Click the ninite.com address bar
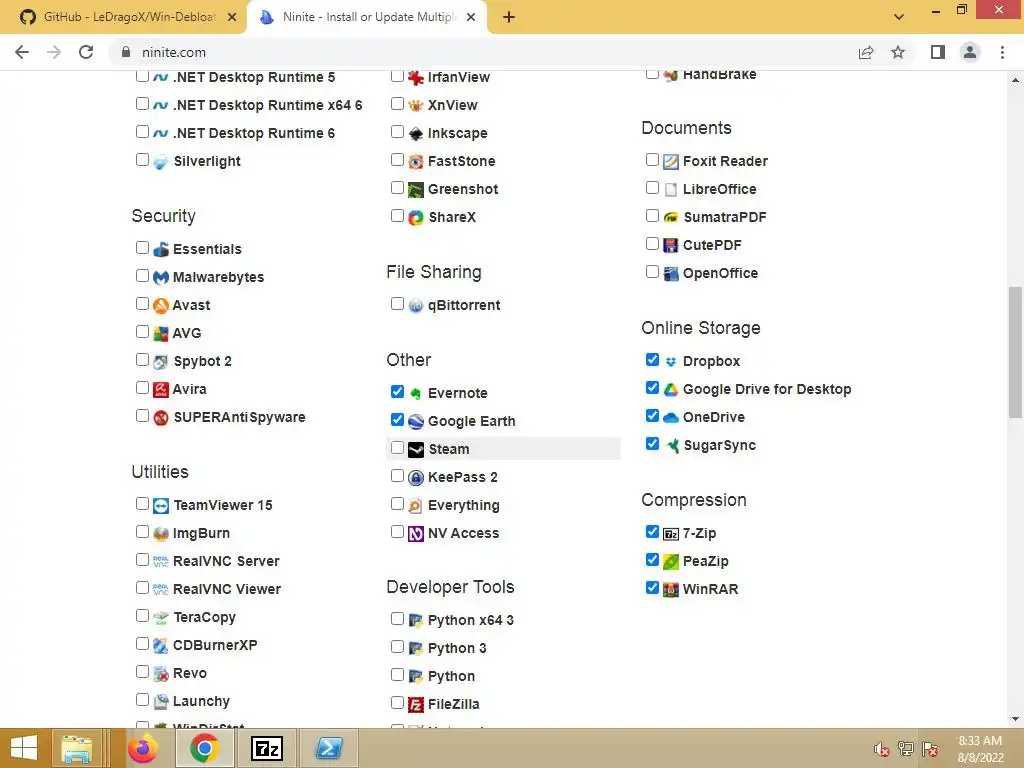This screenshot has height=768, width=1024. pyautogui.click(x=483, y=52)
